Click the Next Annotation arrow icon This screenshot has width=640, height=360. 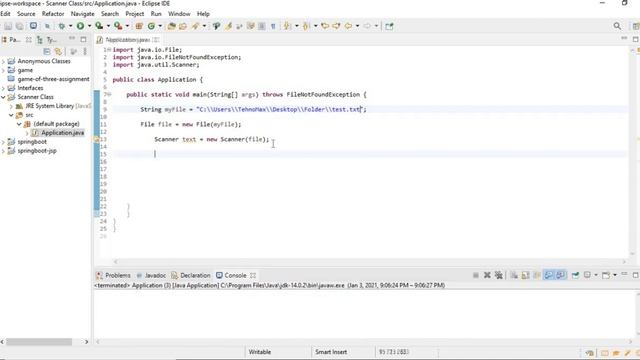(x=287, y=26)
